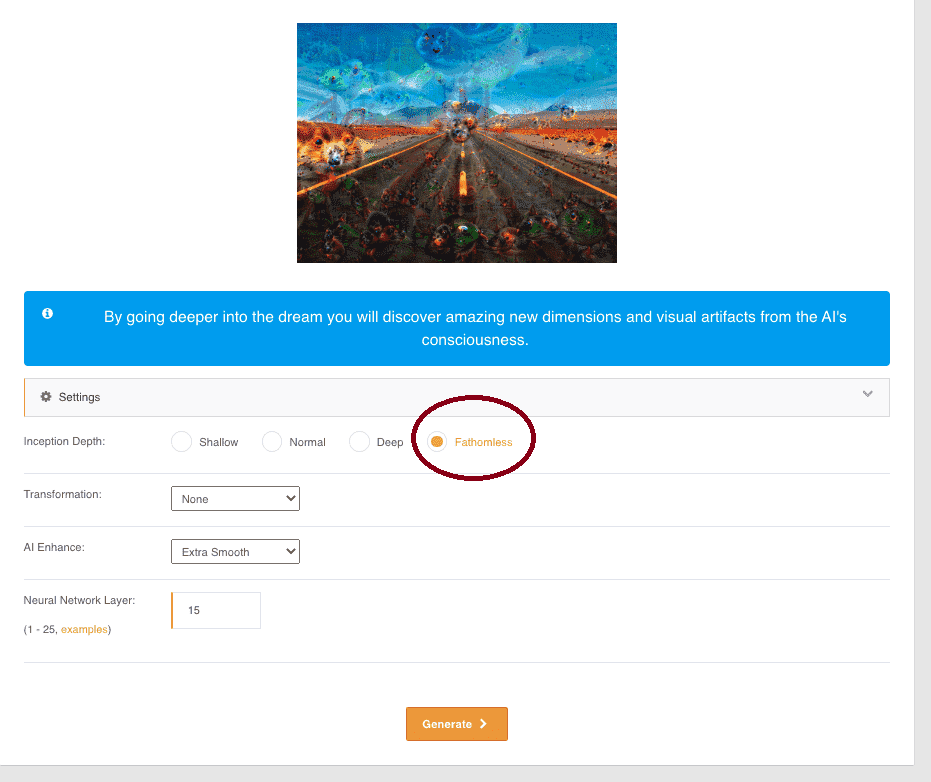
Task: Click the Transformation field label
Action: (63, 494)
